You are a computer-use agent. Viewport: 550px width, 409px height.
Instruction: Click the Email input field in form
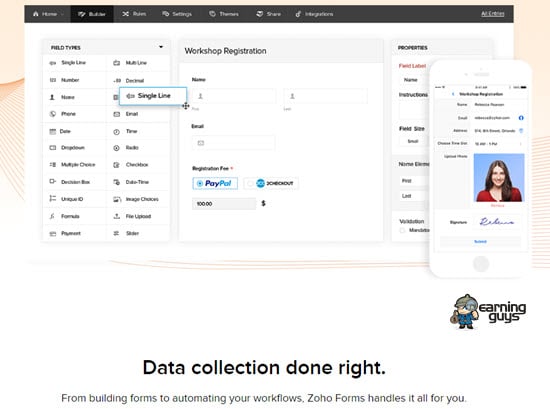pyautogui.click(x=233, y=143)
